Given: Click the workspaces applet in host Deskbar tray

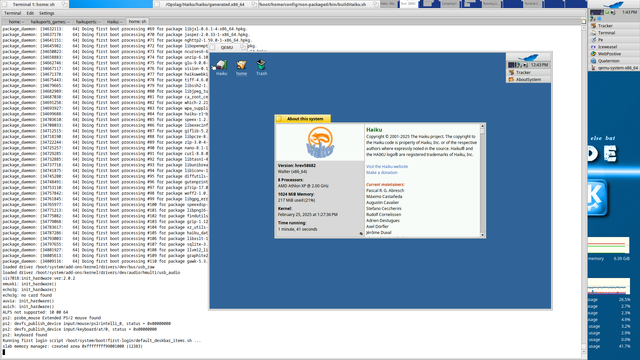Looking at the screenshot, I should 597,13.
